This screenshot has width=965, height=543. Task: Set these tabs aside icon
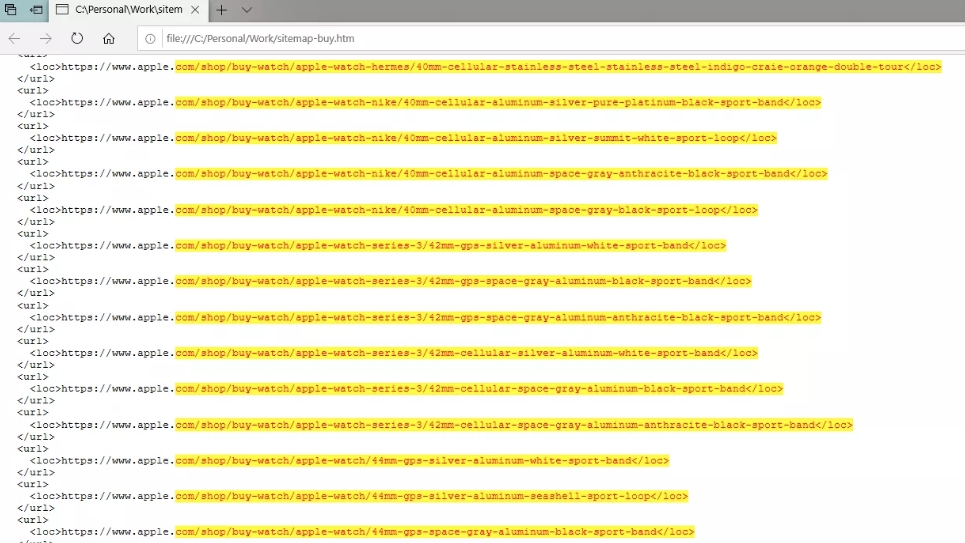[36, 10]
